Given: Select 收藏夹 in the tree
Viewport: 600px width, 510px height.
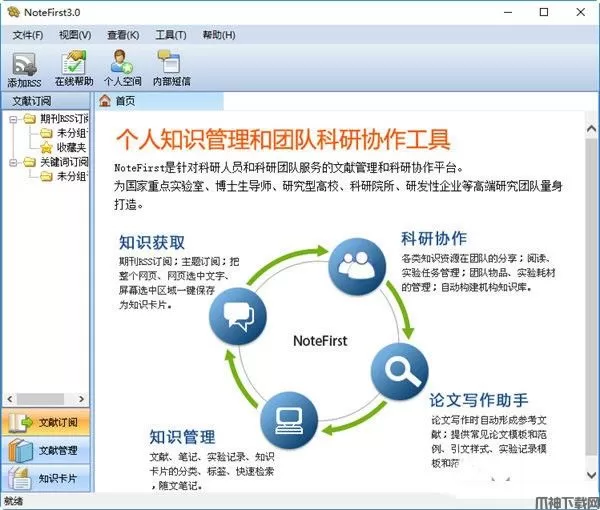Looking at the screenshot, I should tap(72, 147).
